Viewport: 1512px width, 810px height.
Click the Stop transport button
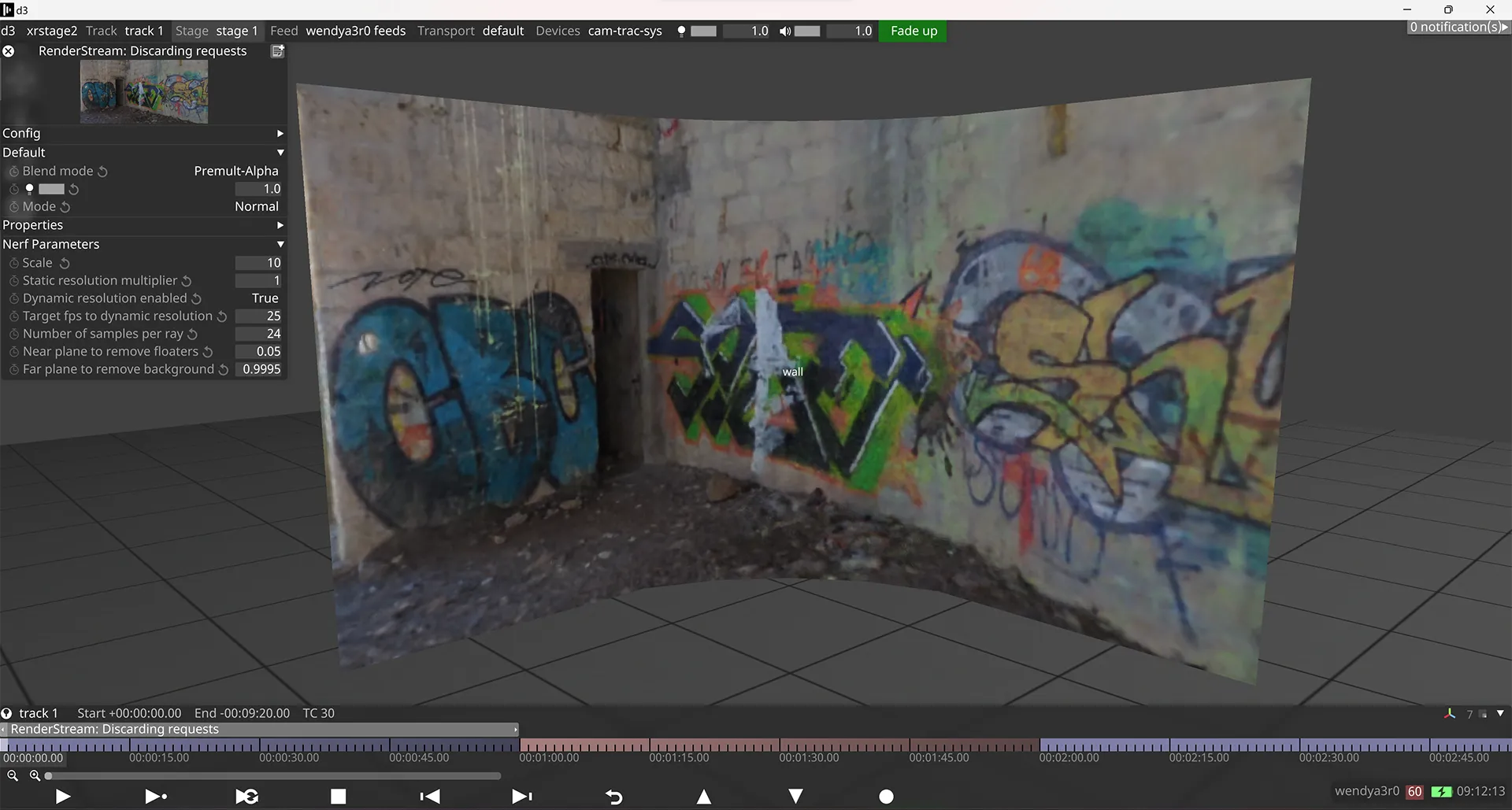click(x=338, y=797)
